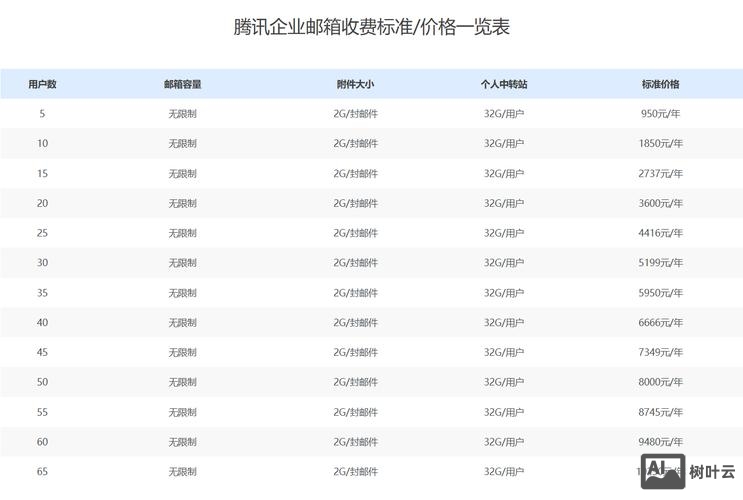
Task: Click the page title 腾讯企业邮箱收费标准/价格一览表
Action: tap(372, 27)
